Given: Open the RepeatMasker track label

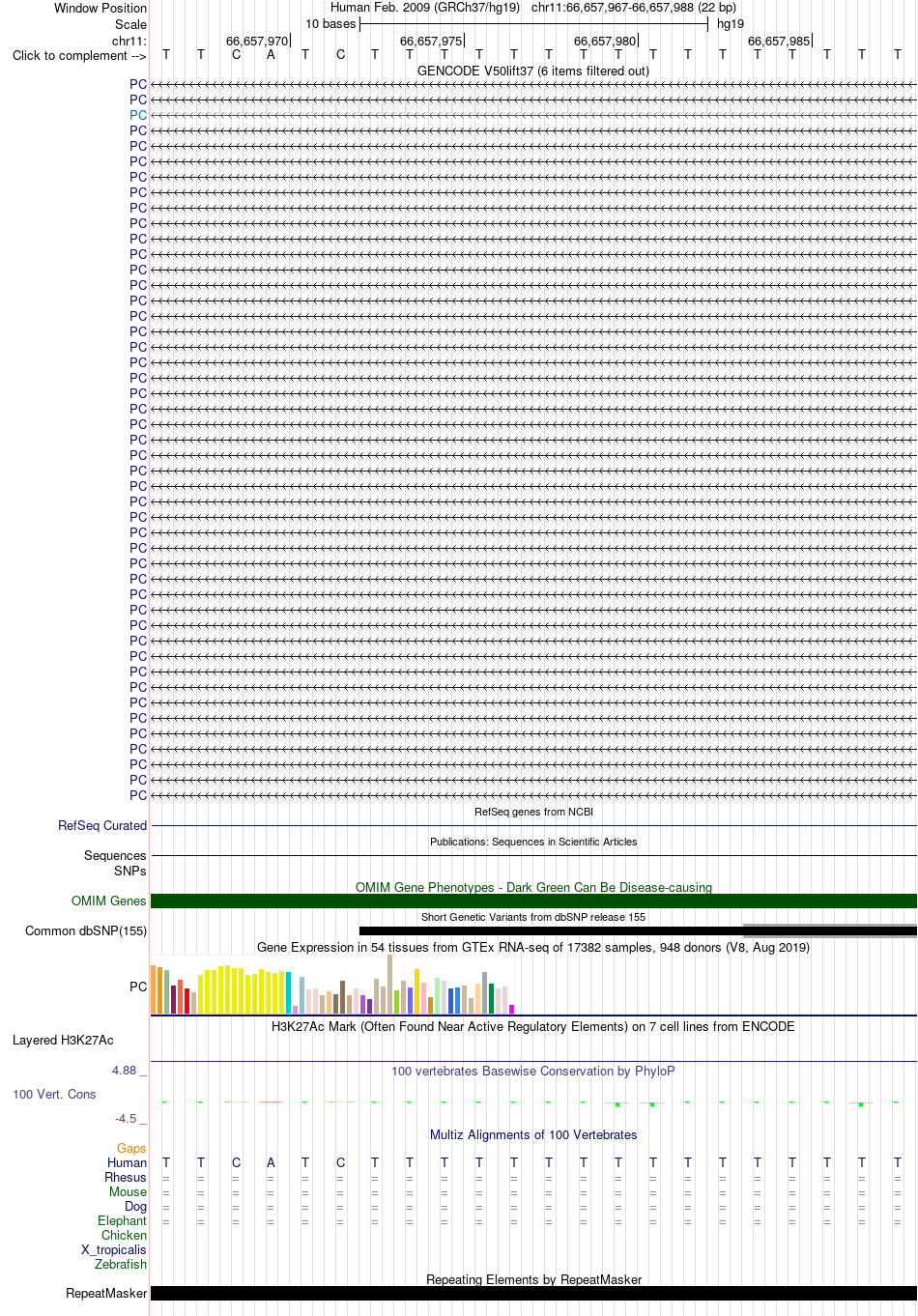Looking at the screenshot, I should (x=106, y=1293).
